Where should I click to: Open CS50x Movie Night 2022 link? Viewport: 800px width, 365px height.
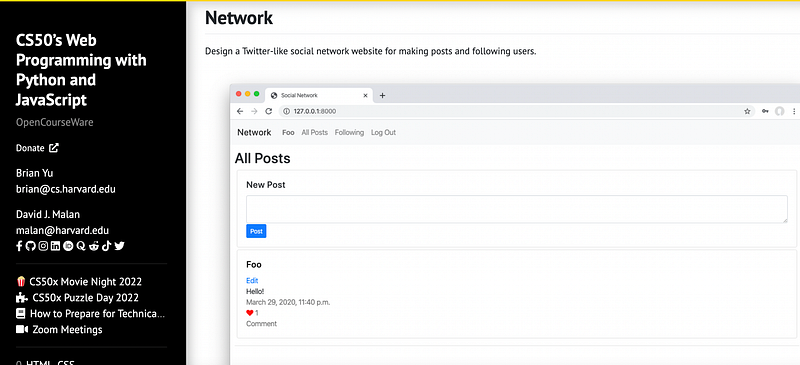pyautogui.click(x=85, y=281)
